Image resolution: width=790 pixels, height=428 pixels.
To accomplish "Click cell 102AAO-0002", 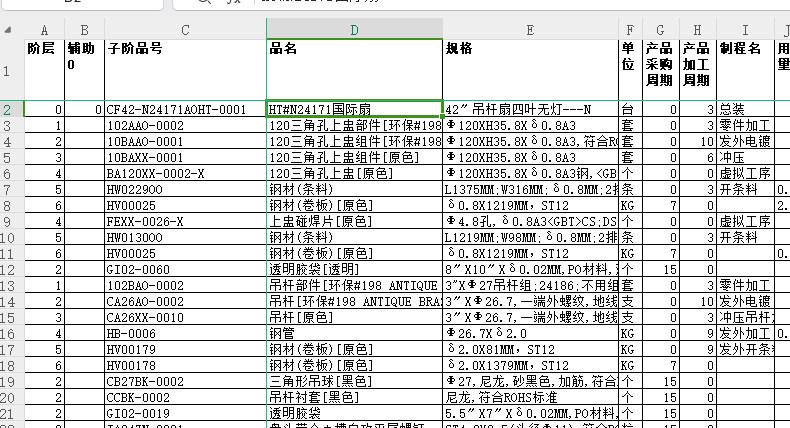I will 185,126.
